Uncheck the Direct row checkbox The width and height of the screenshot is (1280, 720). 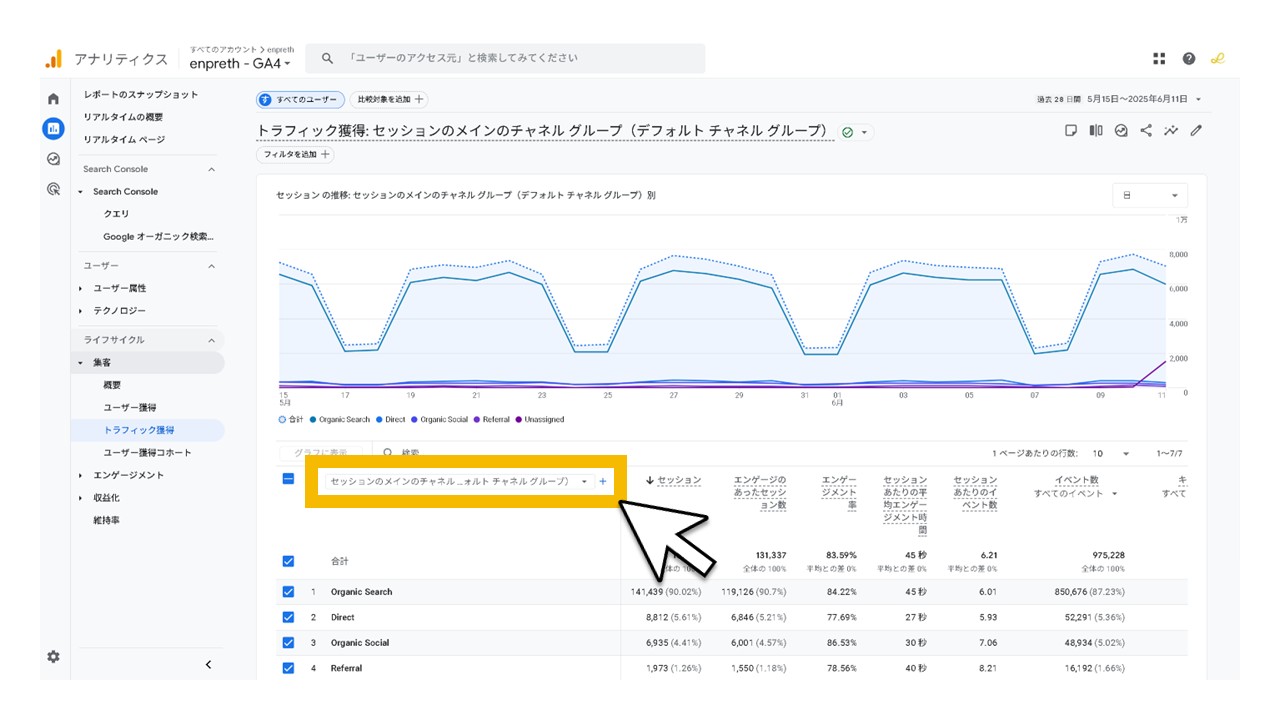288,617
